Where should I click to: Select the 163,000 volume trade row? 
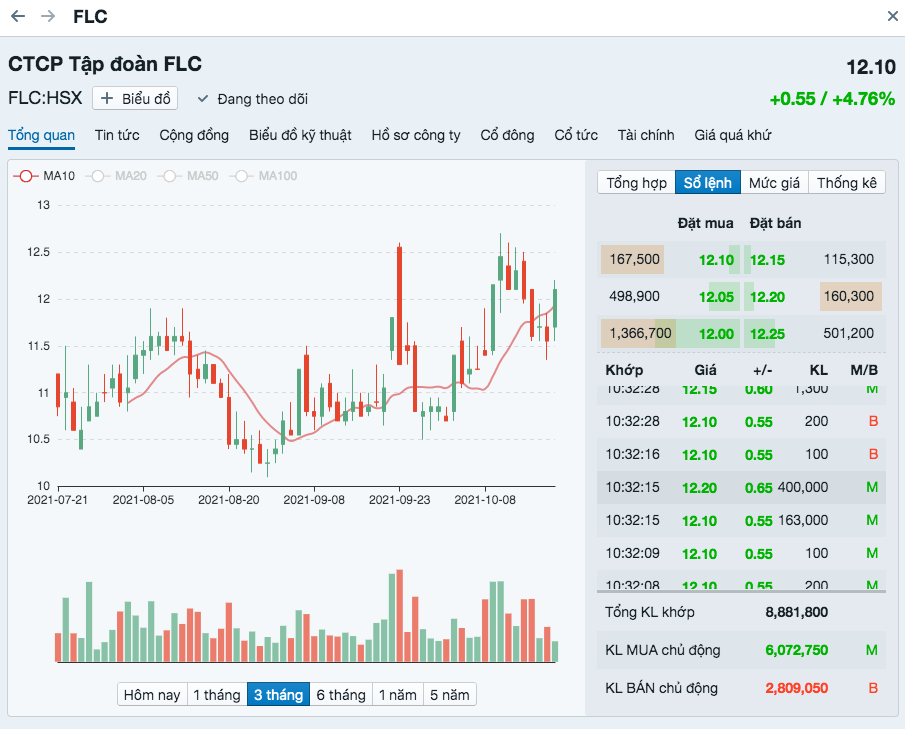(742, 520)
